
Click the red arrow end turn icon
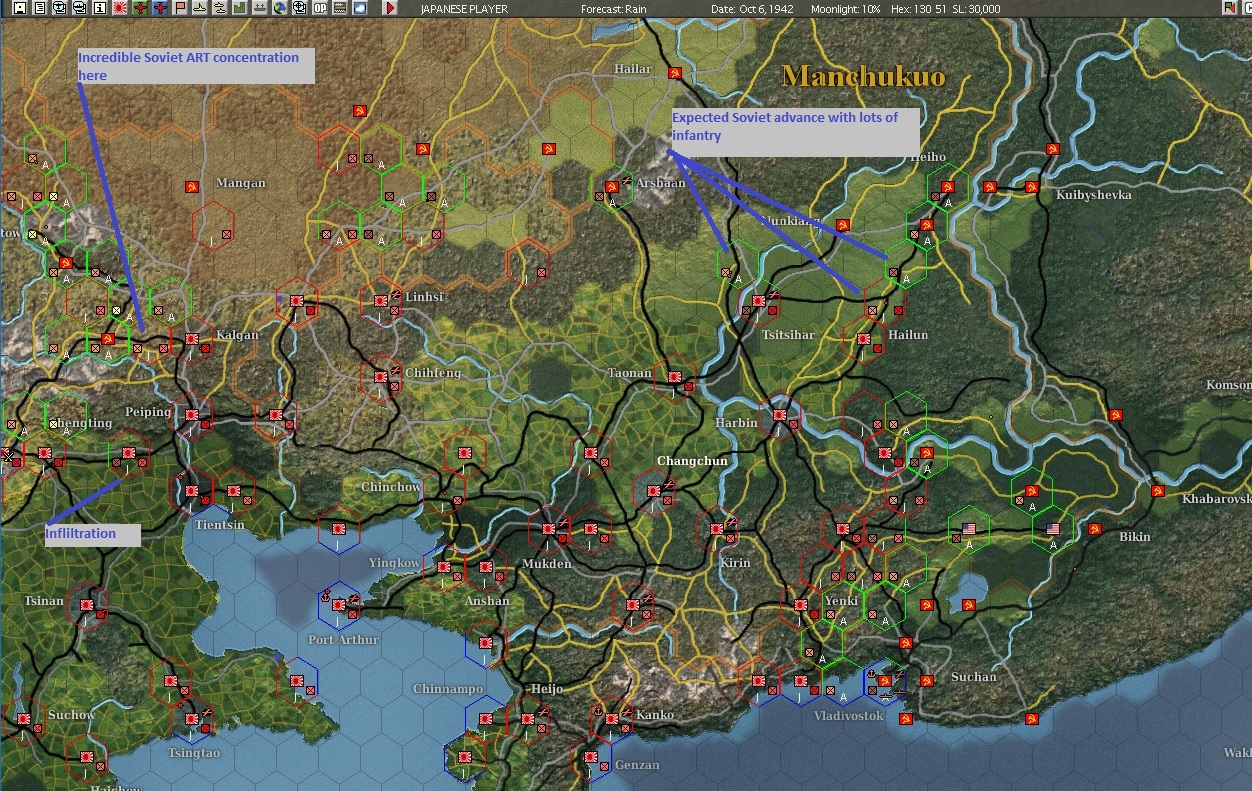click(390, 8)
